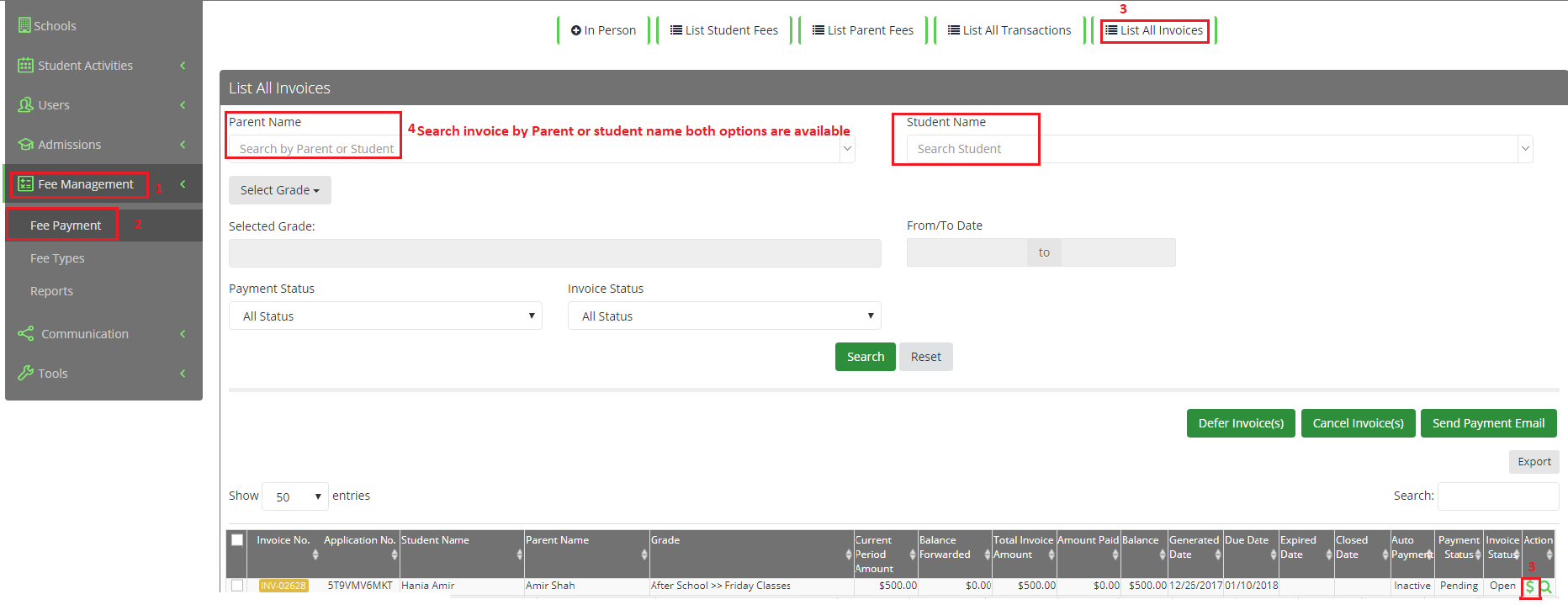The width and height of the screenshot is (1568, 605).
Task: Click the green Search button
Action: [866, 357]
